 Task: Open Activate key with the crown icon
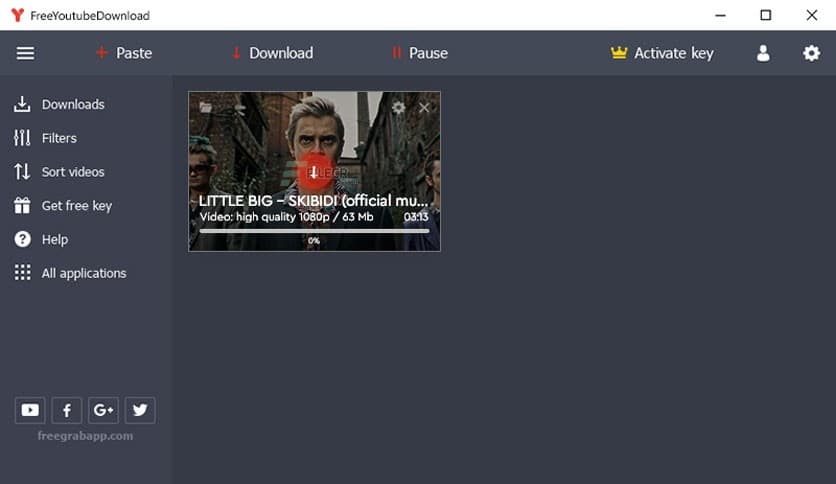pyautogui.click(x=662, y=53)
